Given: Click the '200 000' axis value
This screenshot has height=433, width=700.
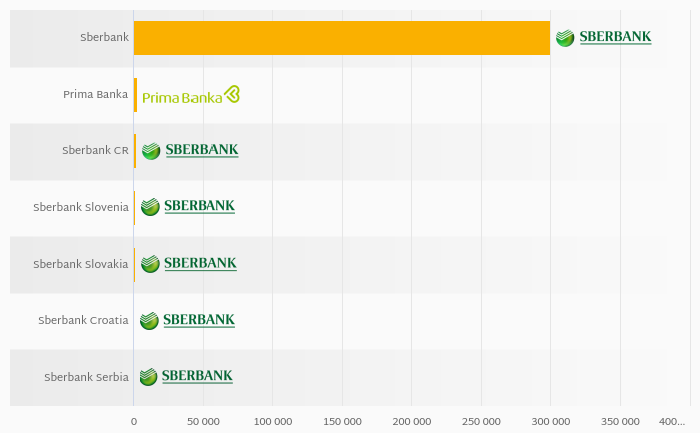Looking at the screenshot, I should click(x=412, y=421).
